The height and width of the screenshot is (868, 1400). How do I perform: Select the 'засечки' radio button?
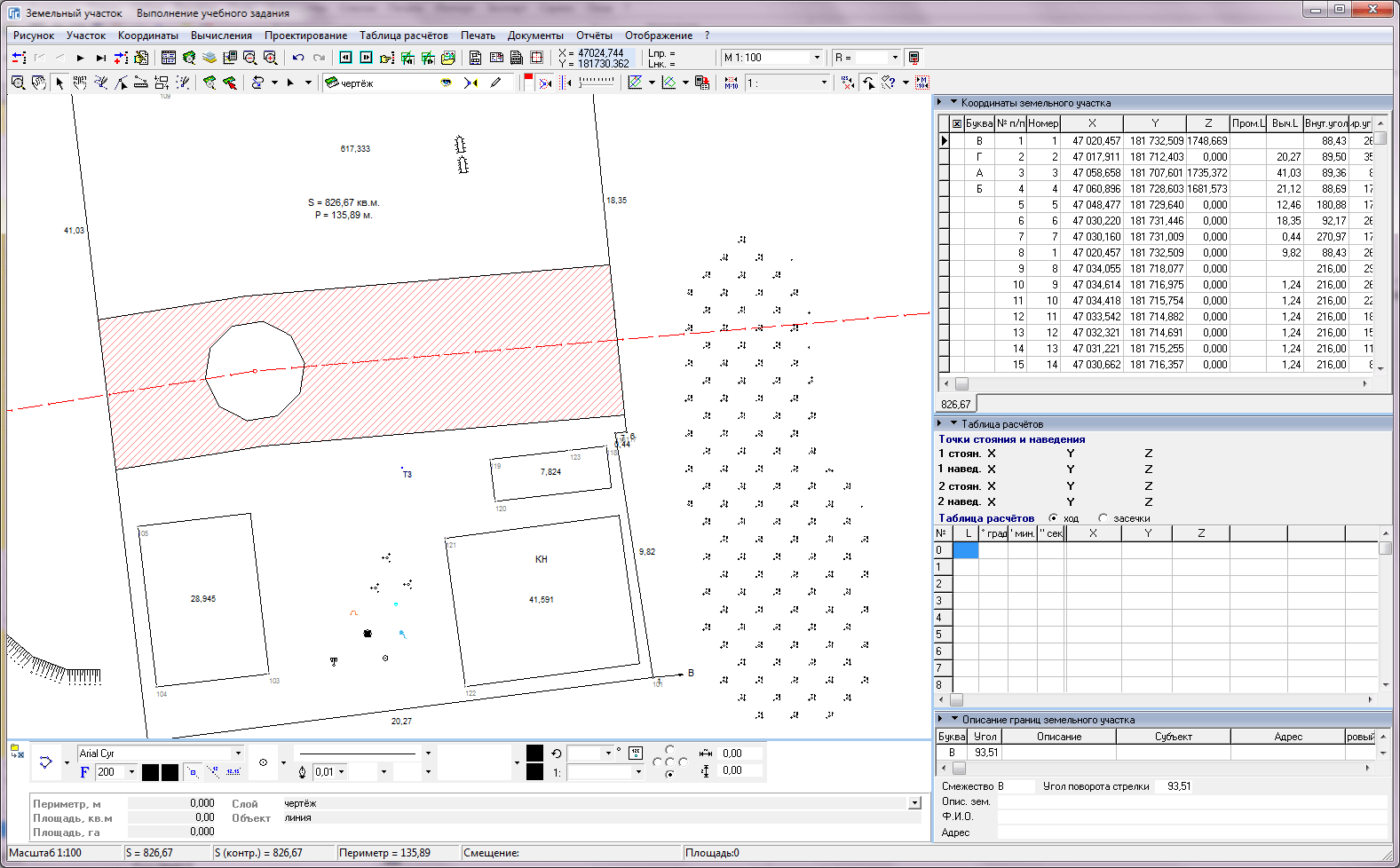[x=1103, y=518]
